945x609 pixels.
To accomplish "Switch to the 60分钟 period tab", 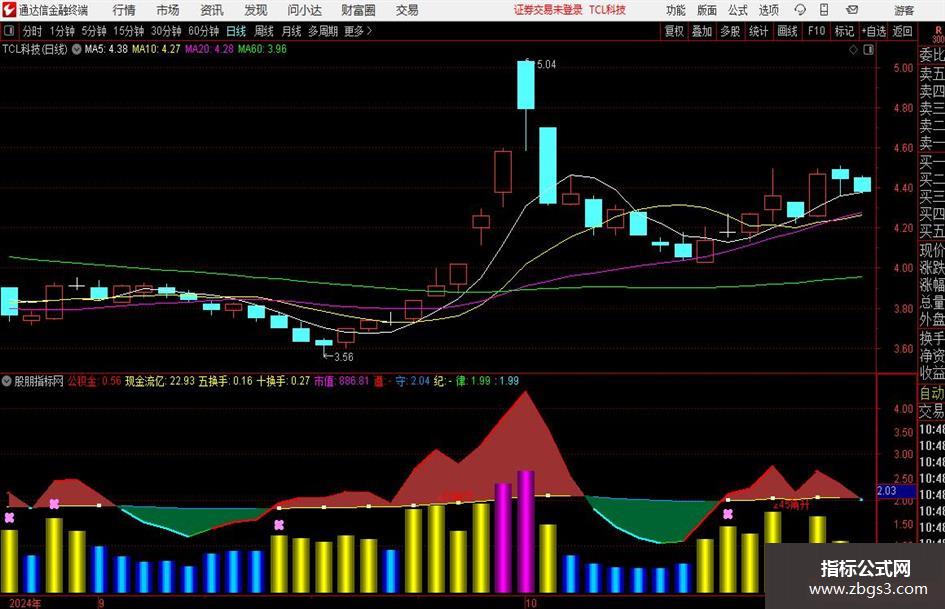I will click(x=203, y=31).
